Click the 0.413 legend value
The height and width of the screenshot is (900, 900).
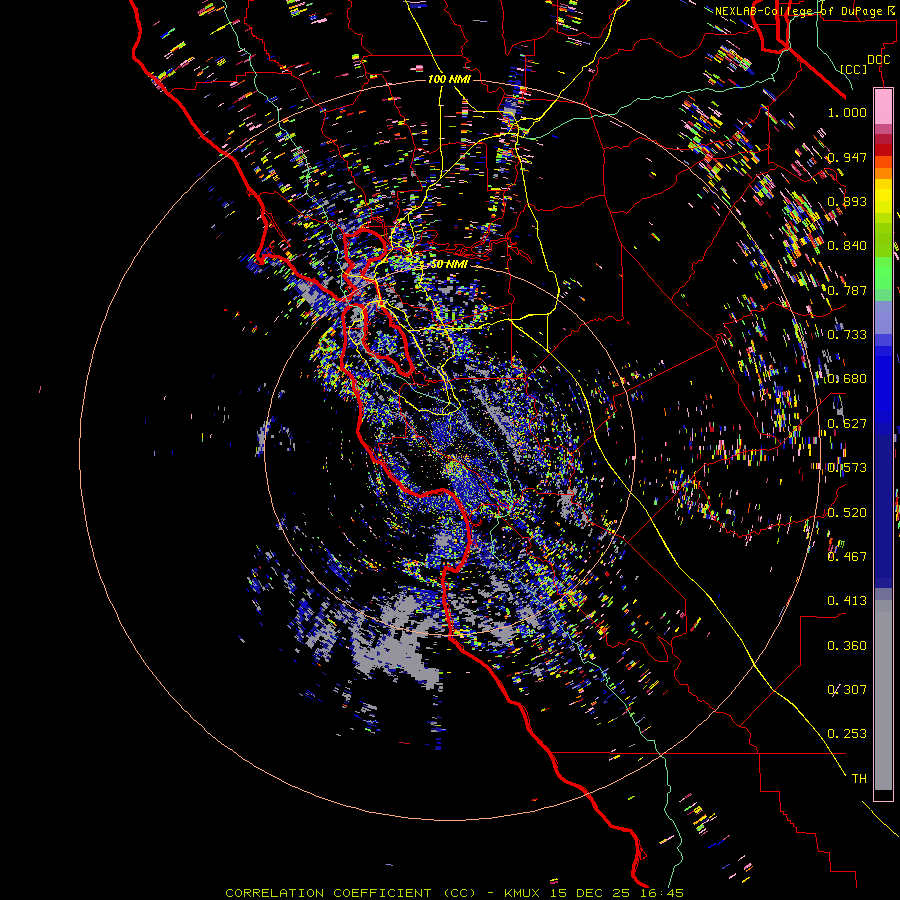[x=847, y=601]
